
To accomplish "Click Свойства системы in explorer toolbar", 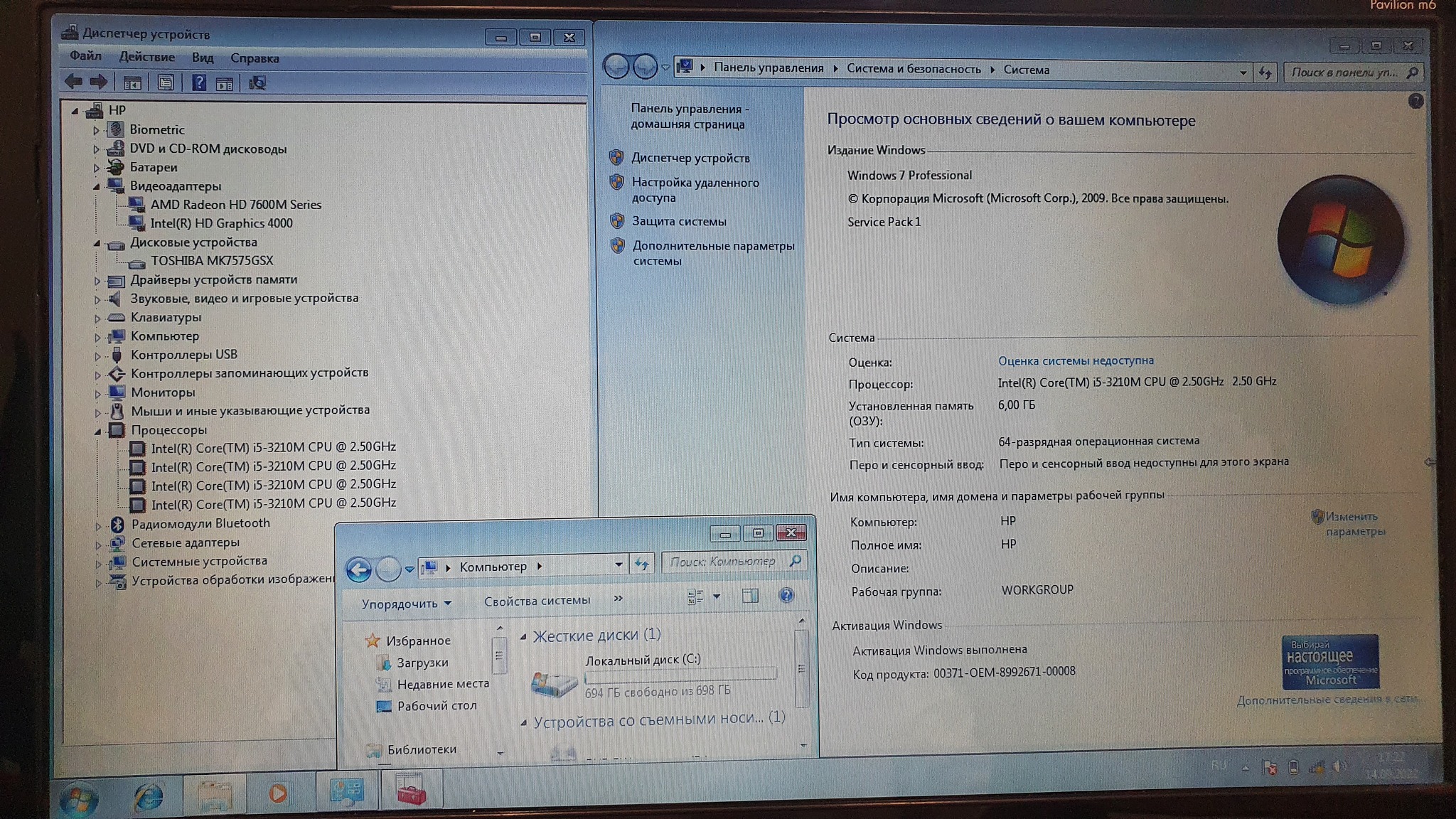I will (x=537, y=601).
